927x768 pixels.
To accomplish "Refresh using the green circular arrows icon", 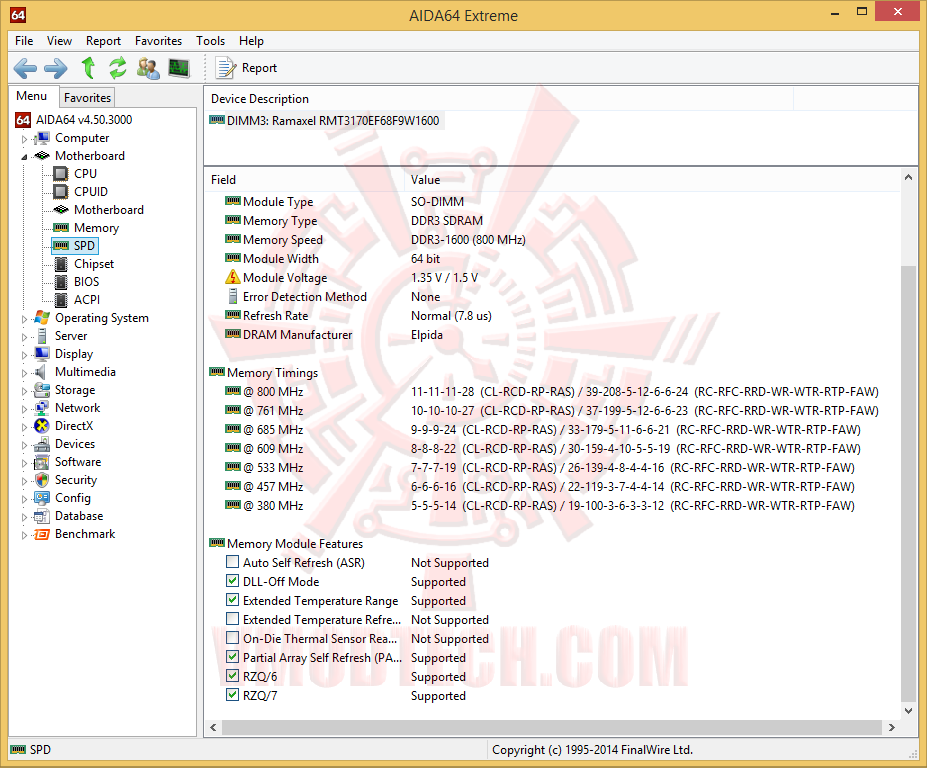I will click(x=118, y=68).
